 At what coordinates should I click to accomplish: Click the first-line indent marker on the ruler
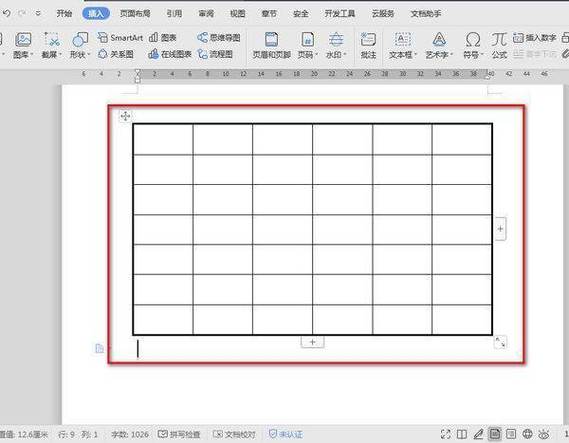[x=138, y=72]
